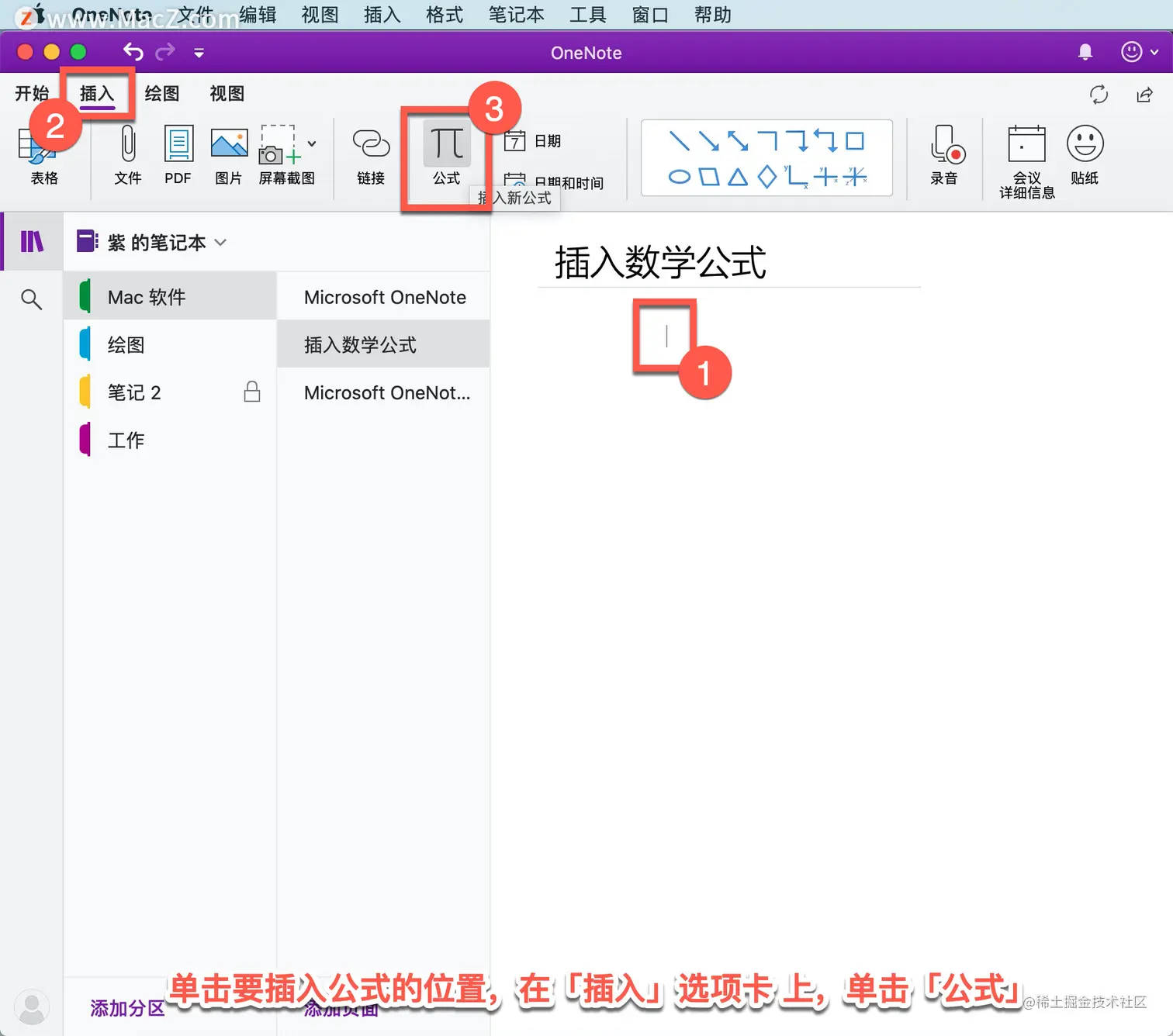Screen dimensions: 1173x1036
Task: Sync the notebook with the refresh icon
Action: pyautogui.click(x=1099, y=95)
